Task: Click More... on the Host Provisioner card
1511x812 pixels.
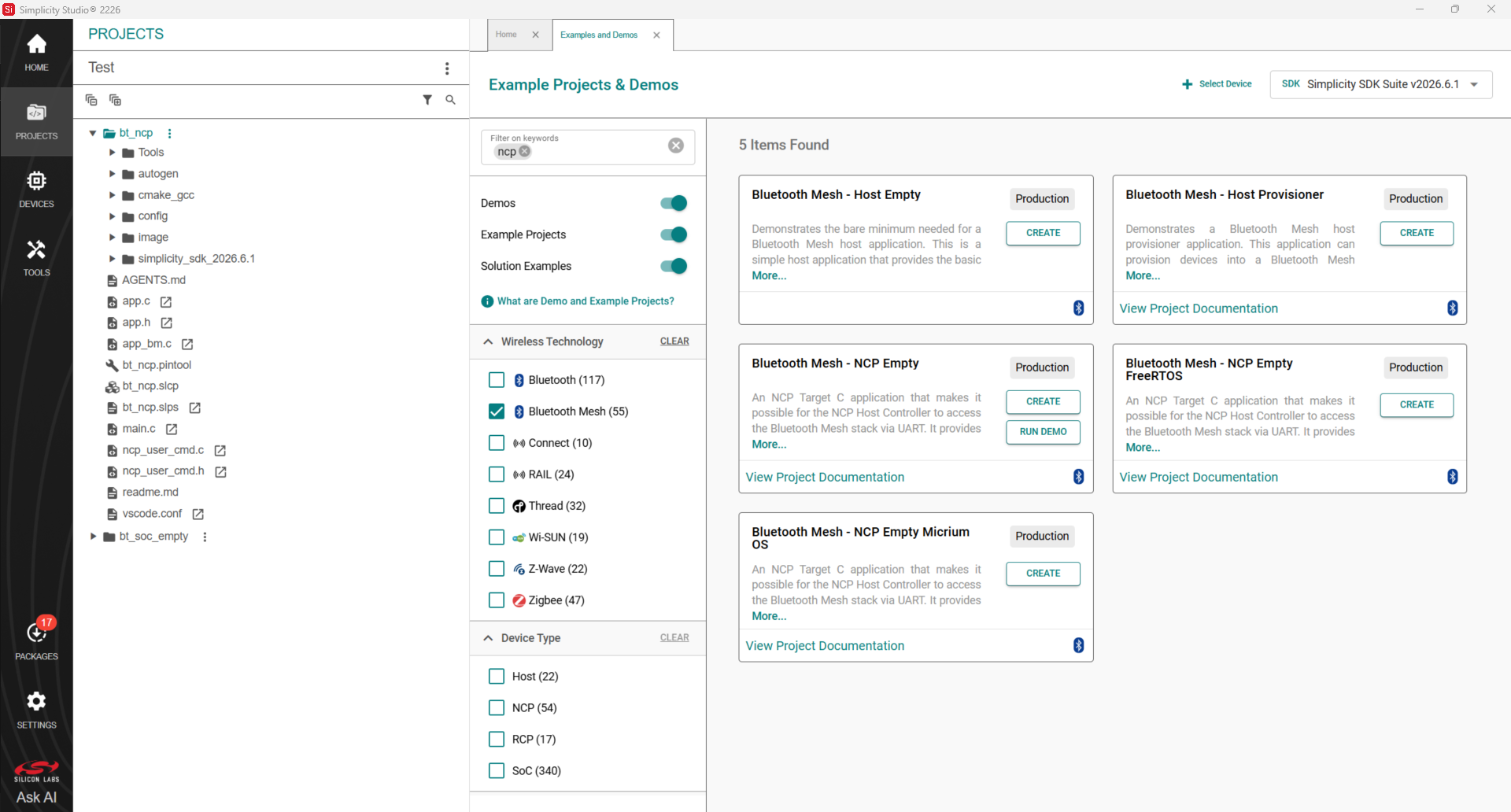Action: pos(1143,276)
